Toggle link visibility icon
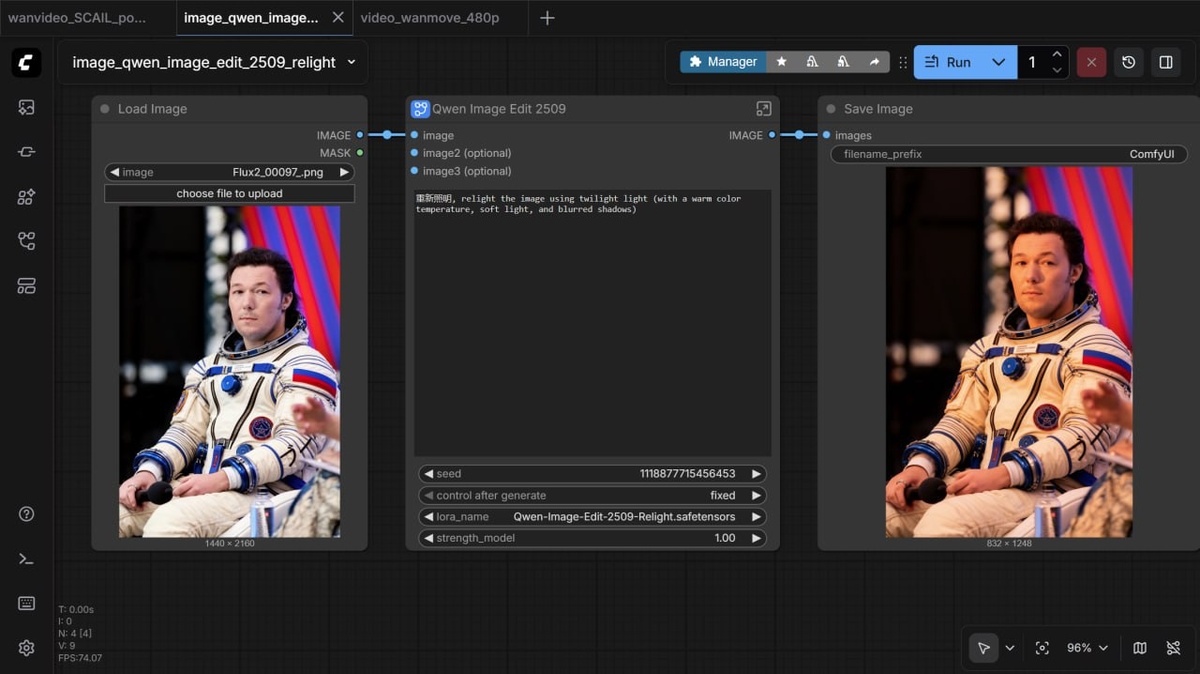This screenshot has width=1200, height=674. (x=1173, y=648)
